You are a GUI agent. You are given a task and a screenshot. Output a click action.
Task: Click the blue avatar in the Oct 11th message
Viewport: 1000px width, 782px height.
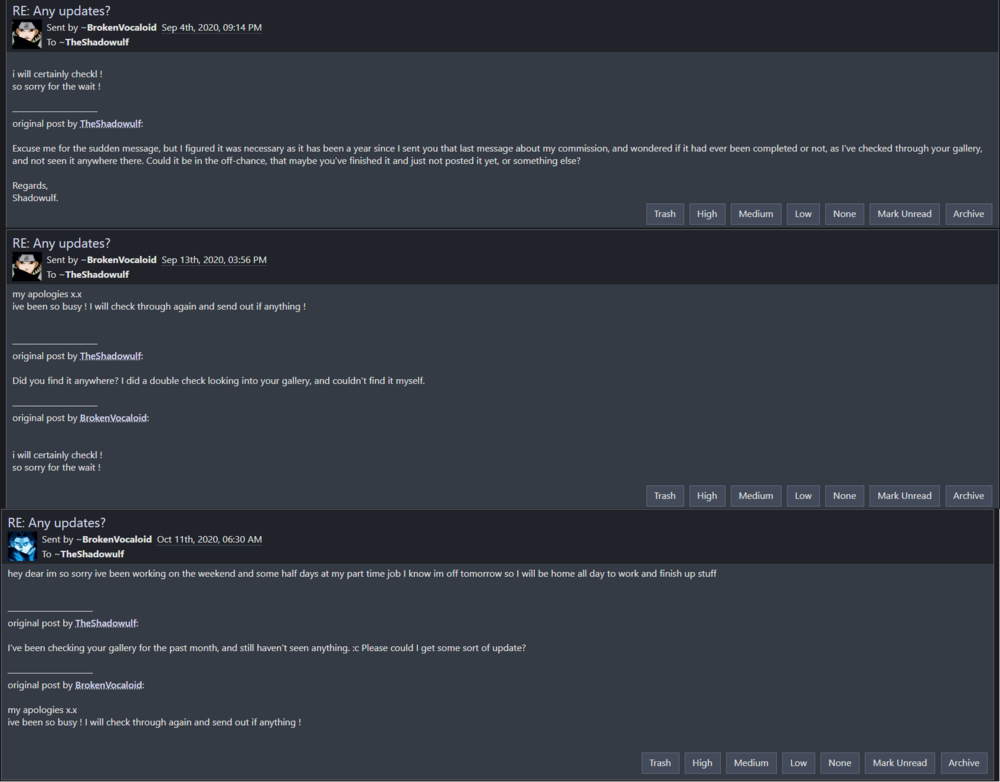coord(22,547)
